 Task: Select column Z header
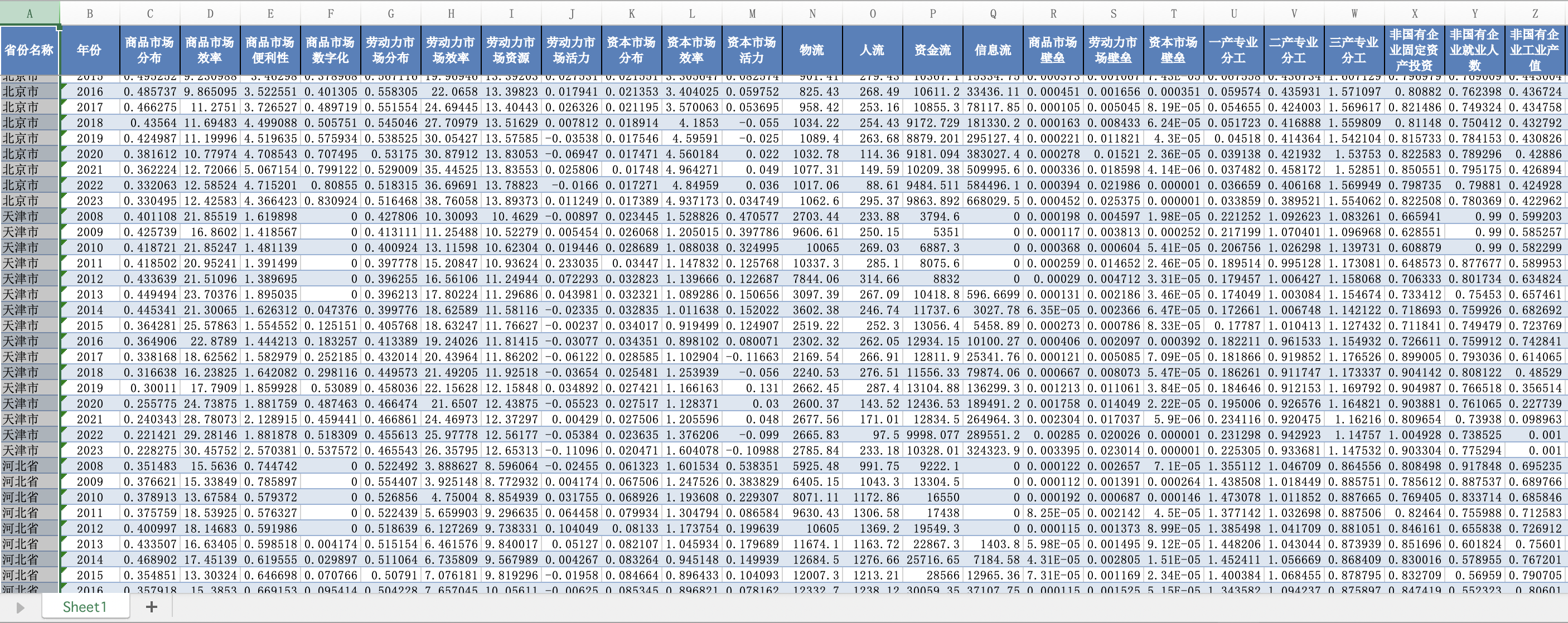pyautogui.click(x=1535, y=13)
